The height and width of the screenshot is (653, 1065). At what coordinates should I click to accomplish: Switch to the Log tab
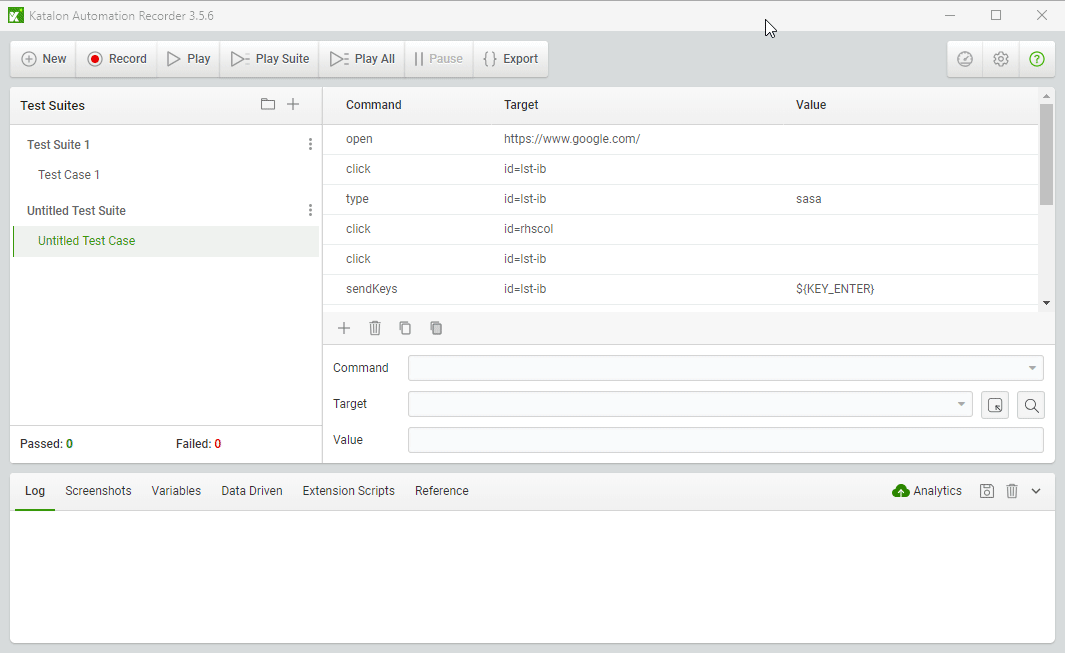click(35, 491)
